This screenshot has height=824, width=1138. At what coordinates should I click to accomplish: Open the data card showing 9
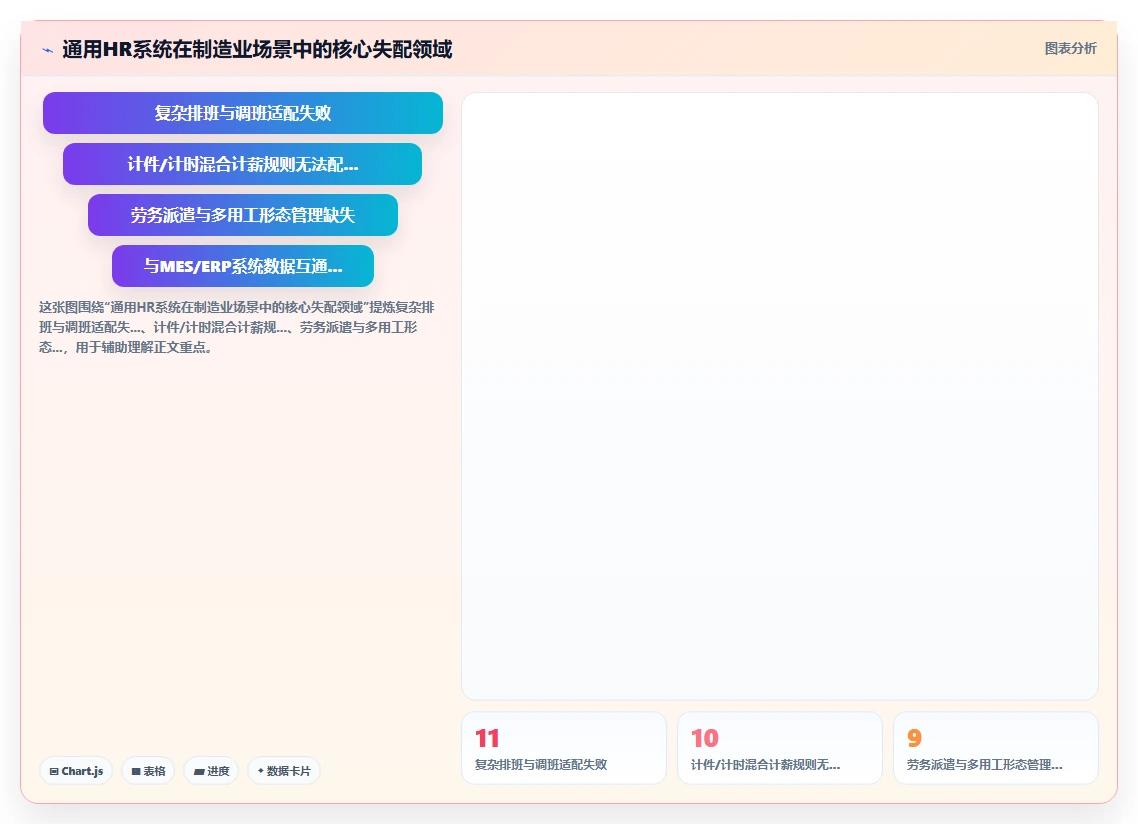point(996,748)
